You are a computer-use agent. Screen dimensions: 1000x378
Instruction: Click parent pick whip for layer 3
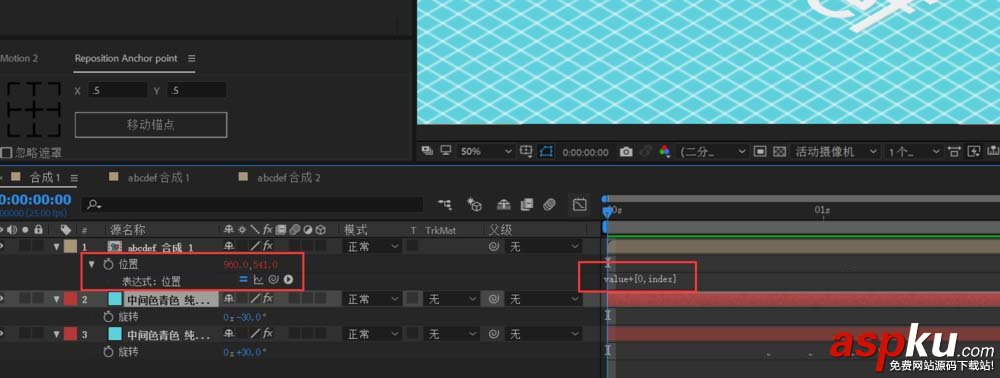[494, 334]
